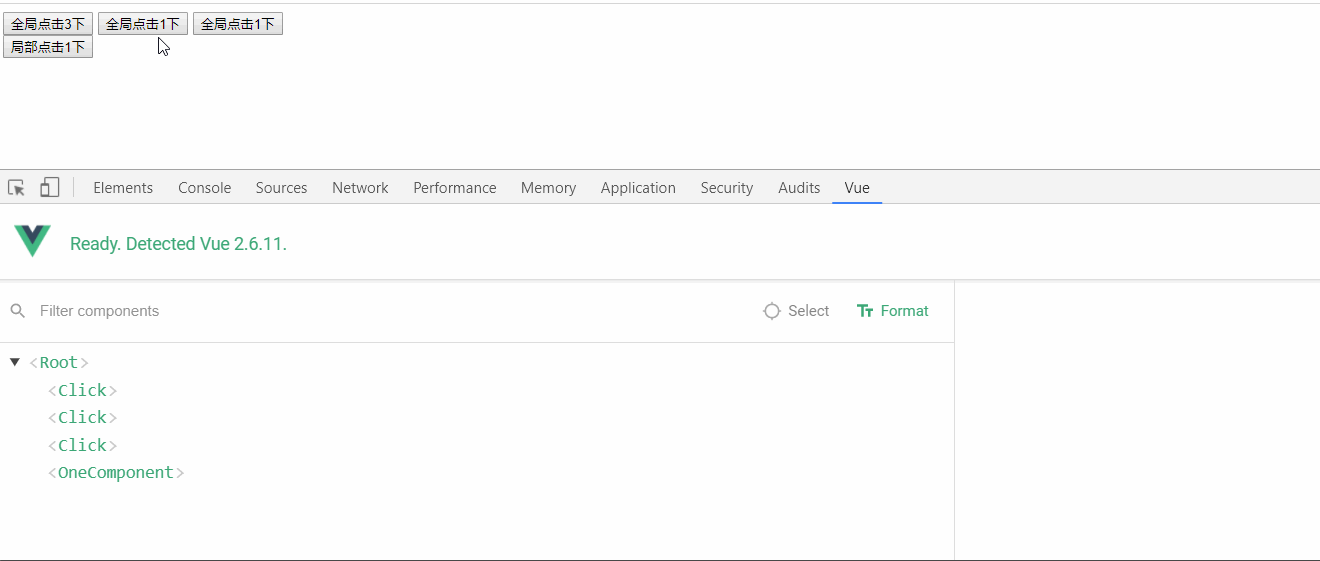The image size is (1320, 561).
Task: Click the Format icon
Action: click(x=866, y=311)
